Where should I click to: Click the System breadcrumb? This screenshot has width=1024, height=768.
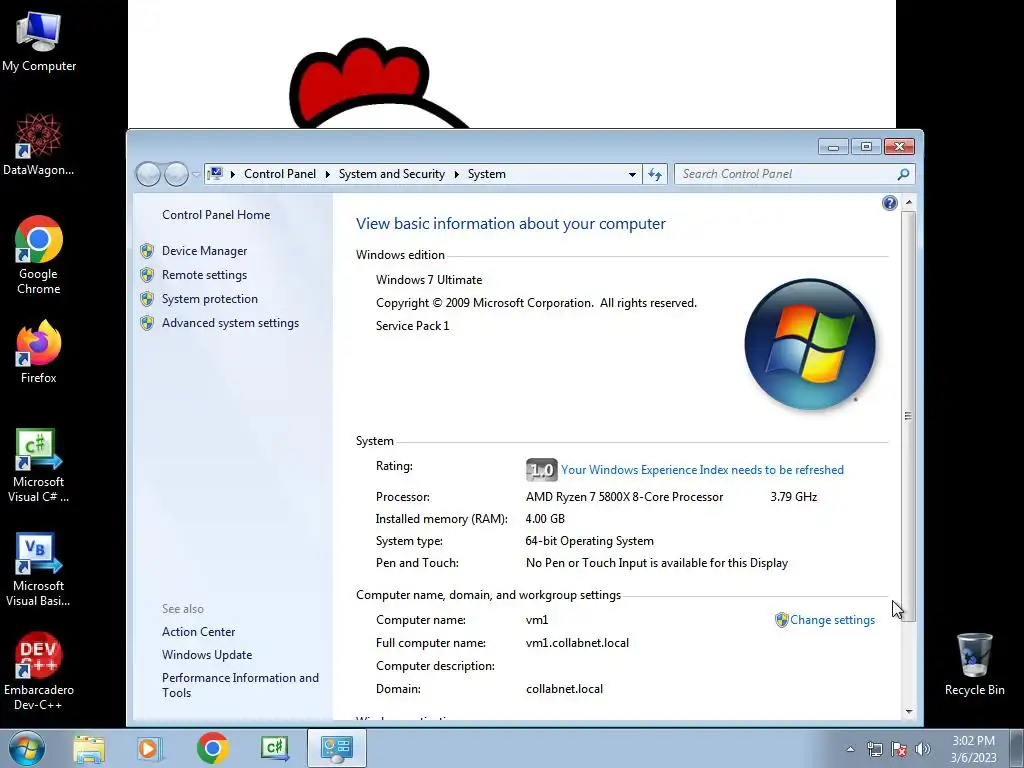click(x=487, y=174)
